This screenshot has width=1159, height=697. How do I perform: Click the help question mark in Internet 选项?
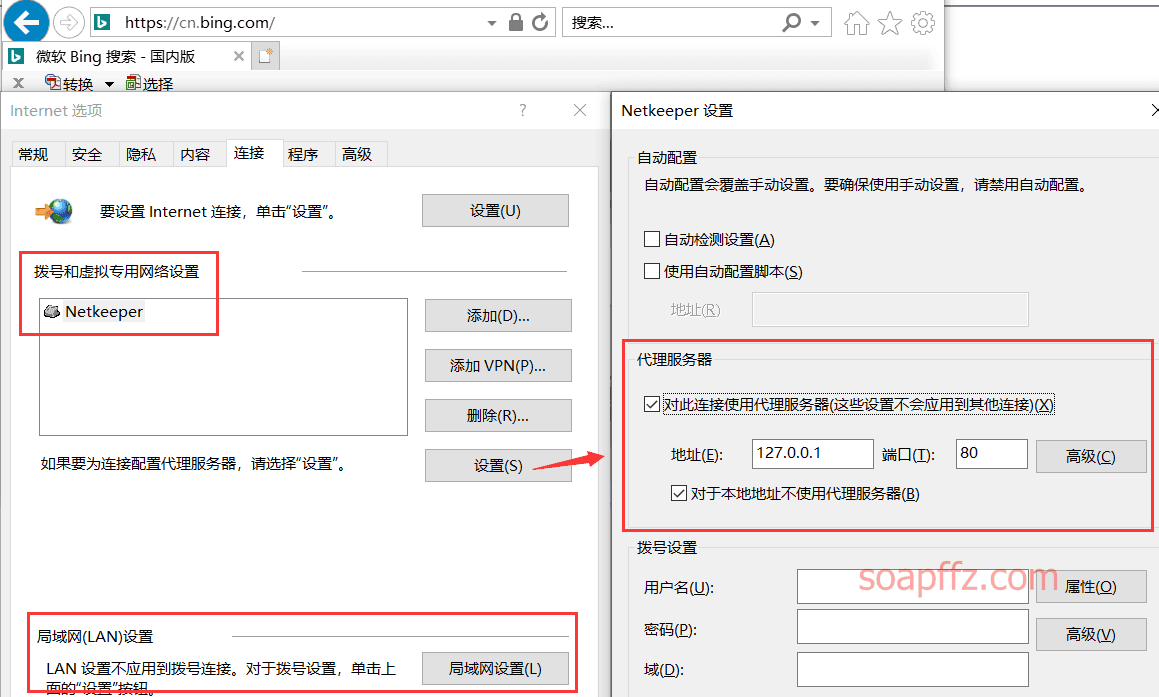coord(523,111)
